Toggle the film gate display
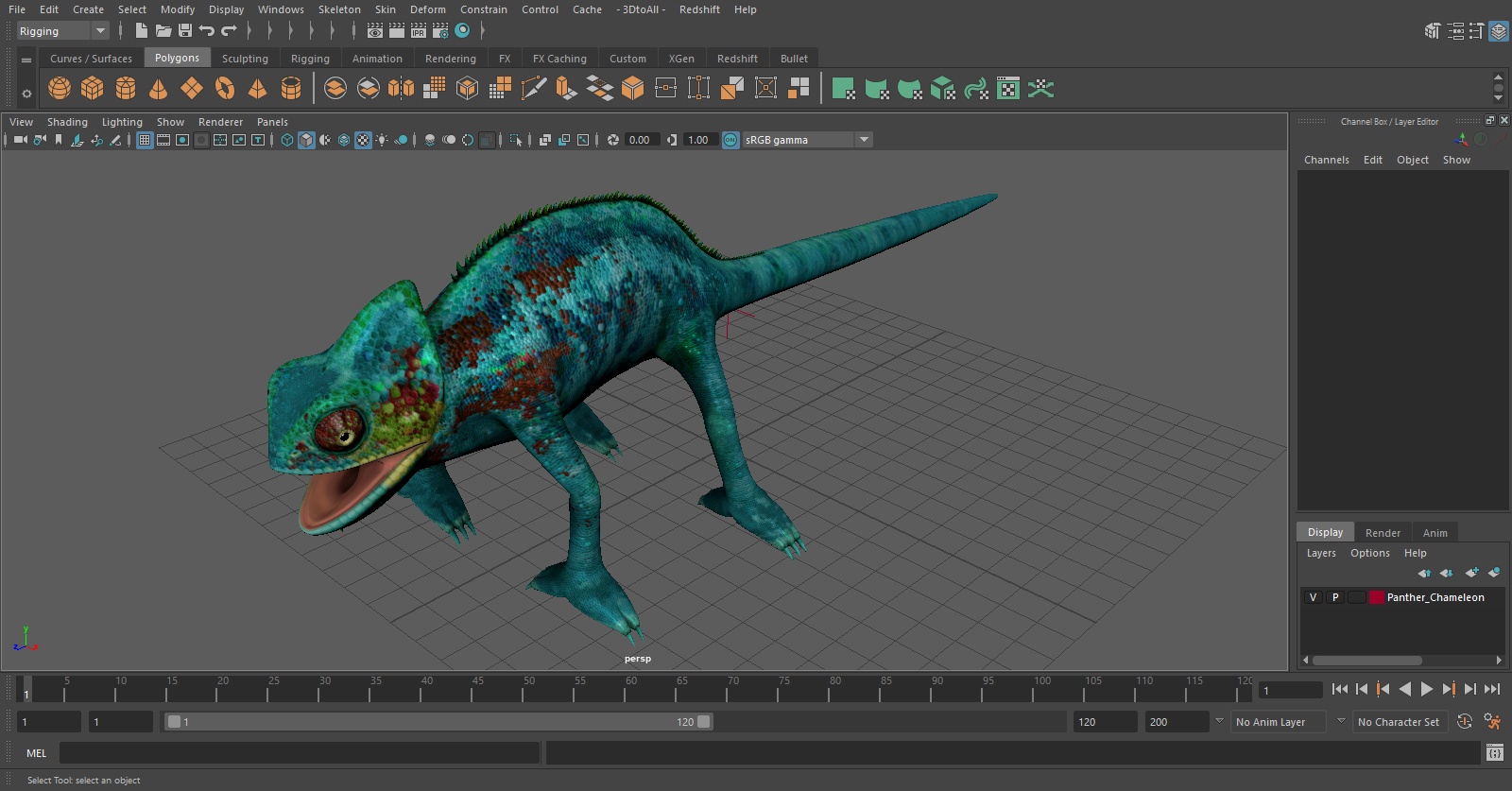Screen dimensions: 1512x791 [163, 140]
